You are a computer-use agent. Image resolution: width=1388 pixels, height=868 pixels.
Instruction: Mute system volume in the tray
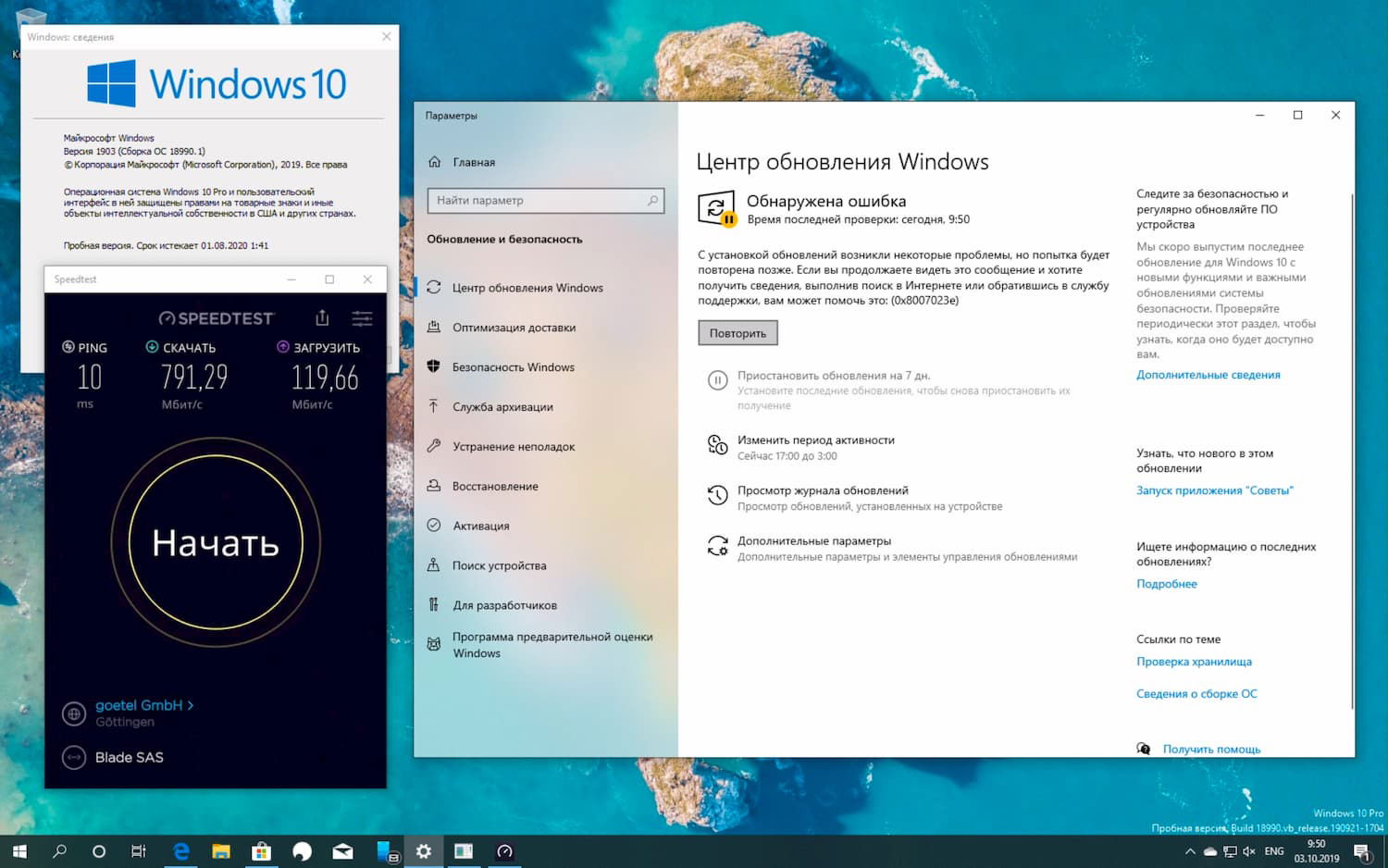1249,850
